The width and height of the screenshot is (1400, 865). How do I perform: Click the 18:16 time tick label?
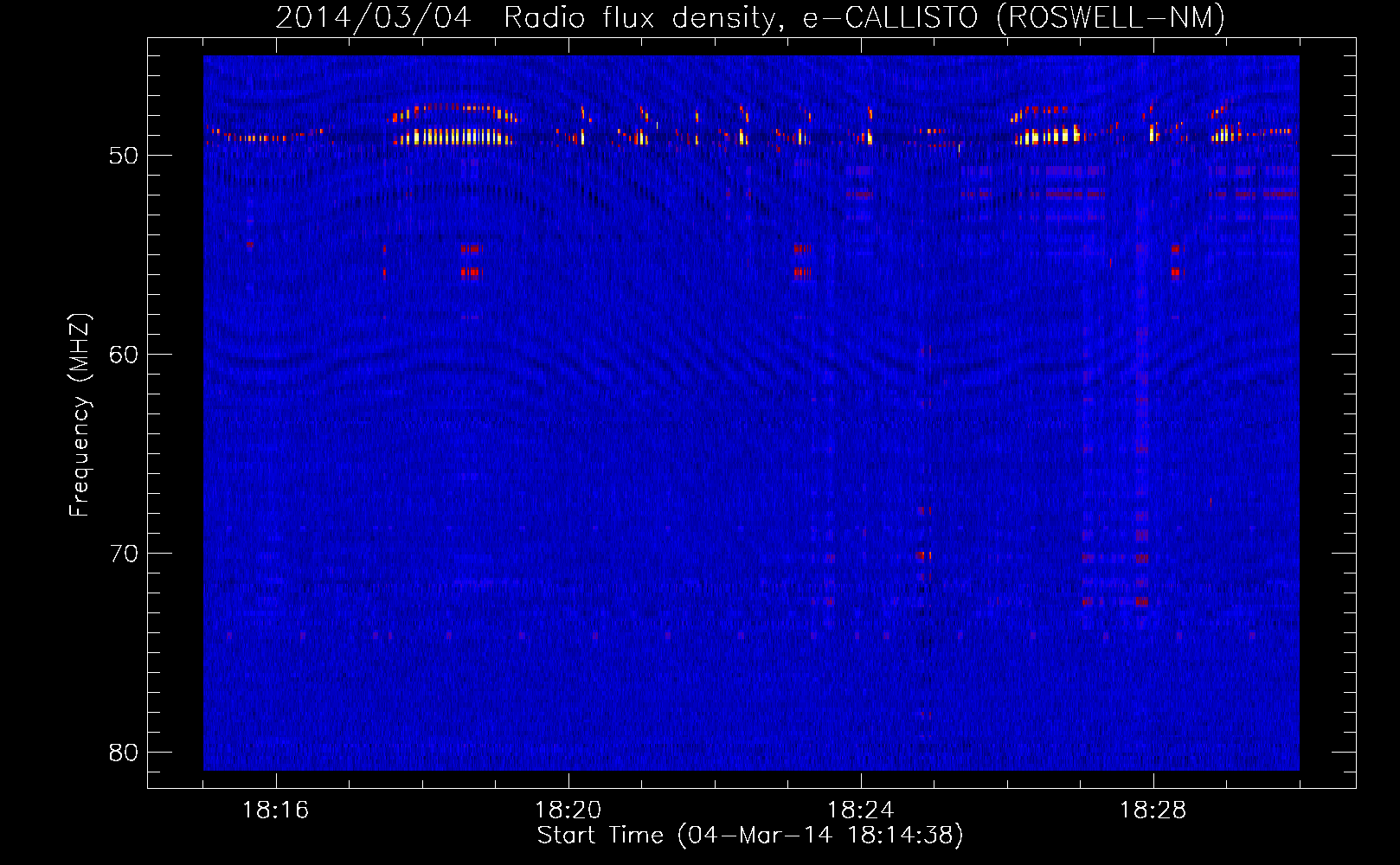[276, 811]
